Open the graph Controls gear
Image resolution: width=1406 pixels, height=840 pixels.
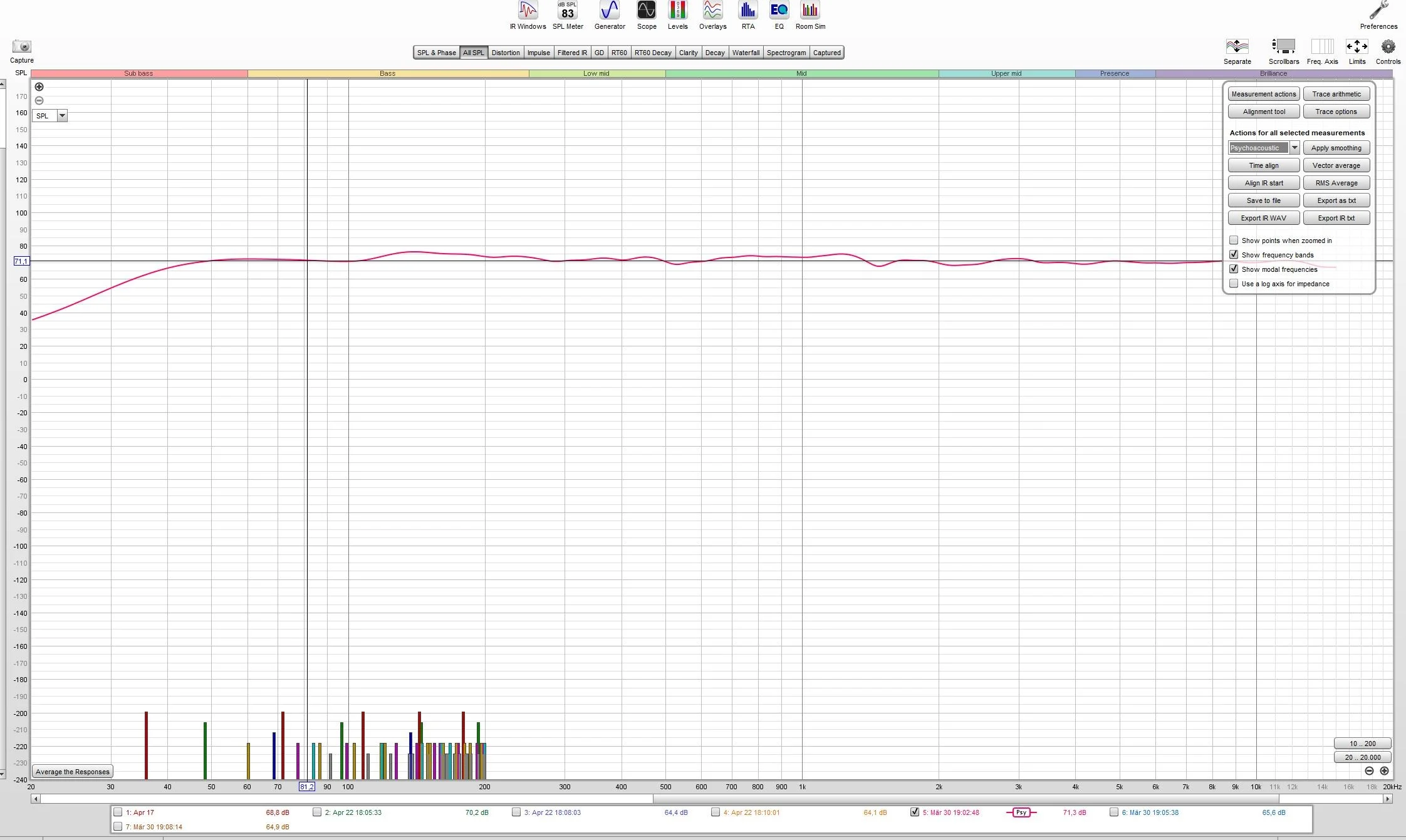point(1388,51)
